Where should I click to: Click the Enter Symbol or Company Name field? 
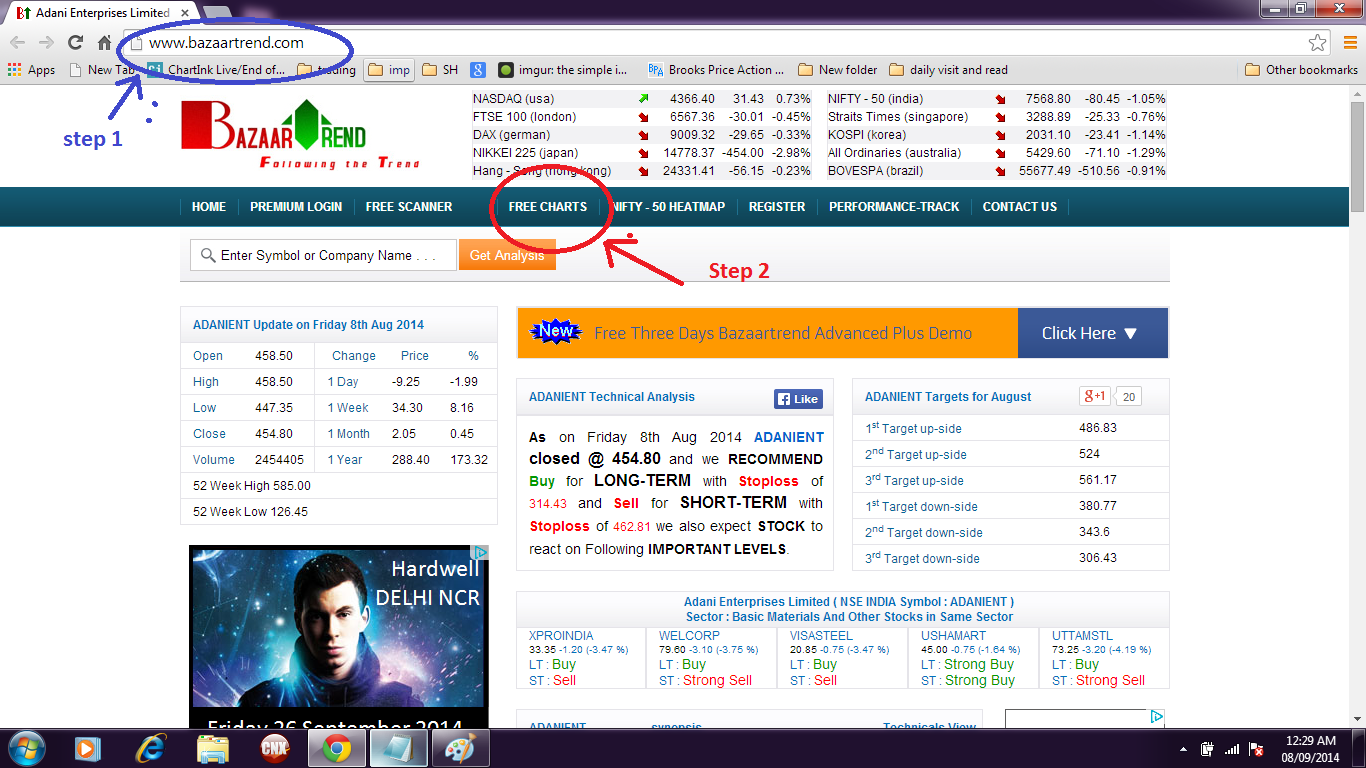[320, 255]
